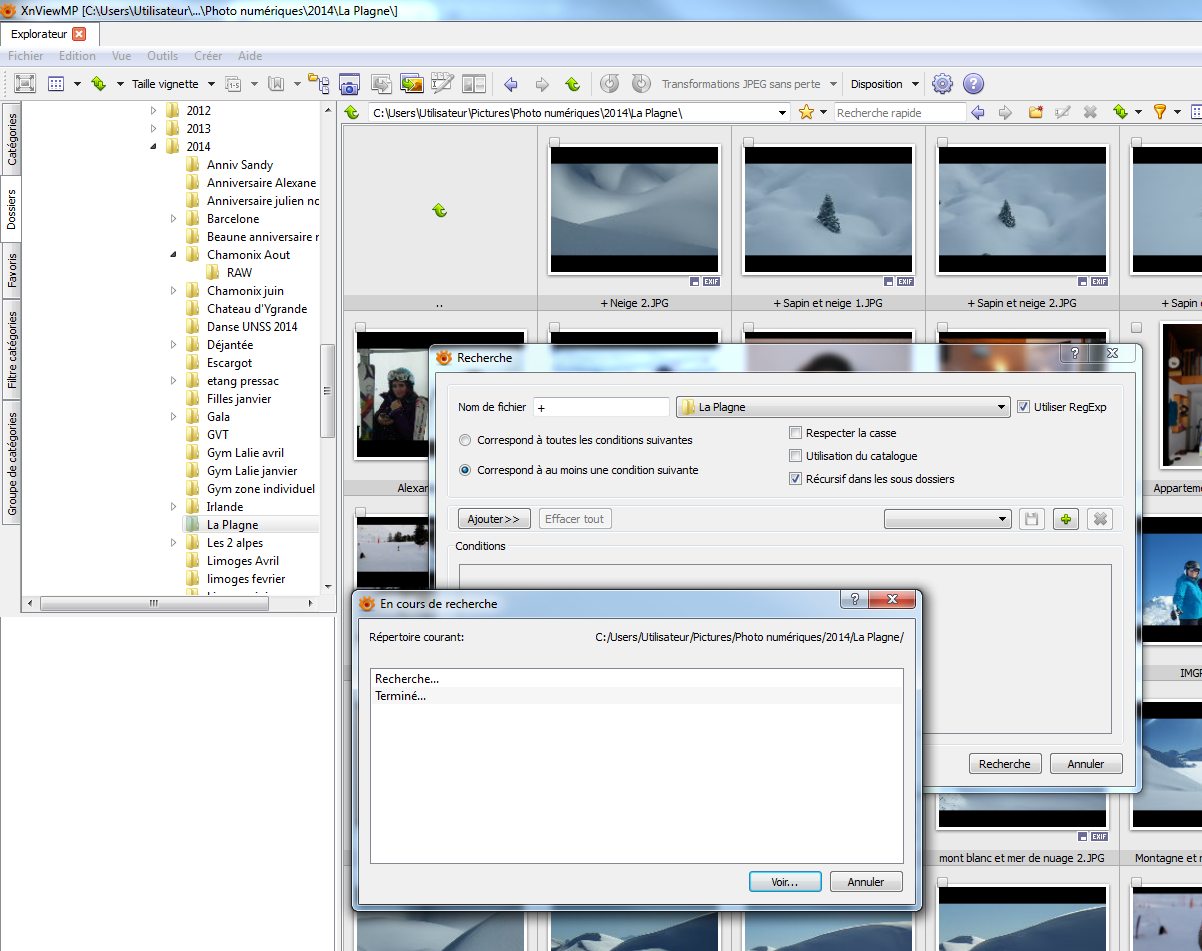Click the green parent folder arrow by address bar

(x=352, y=112)
